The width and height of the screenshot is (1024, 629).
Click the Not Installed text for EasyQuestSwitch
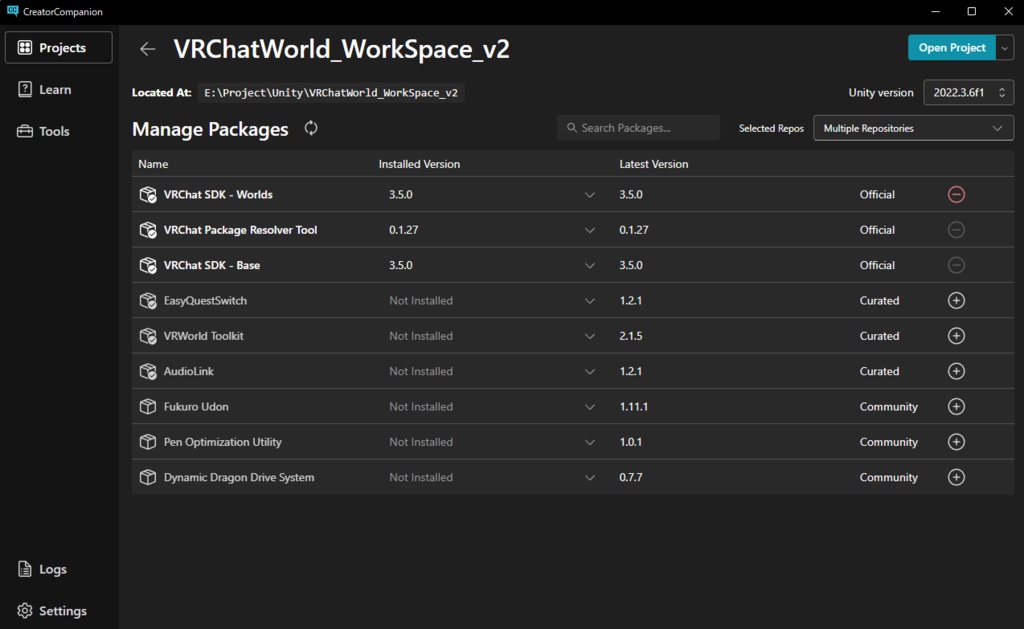pyautogui.click(x=421, y=300)
